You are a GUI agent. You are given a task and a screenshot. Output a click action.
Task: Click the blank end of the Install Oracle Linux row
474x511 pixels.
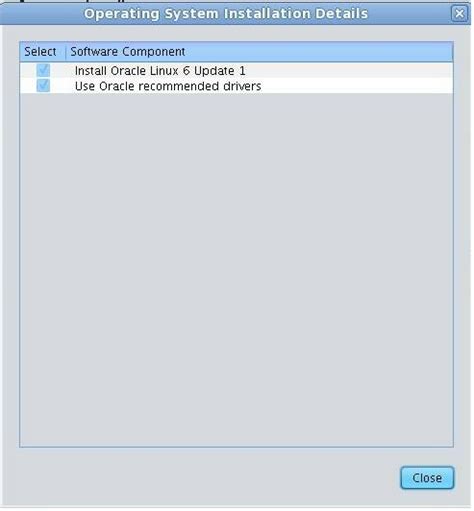pyautogui.click(x=349, y=70)
